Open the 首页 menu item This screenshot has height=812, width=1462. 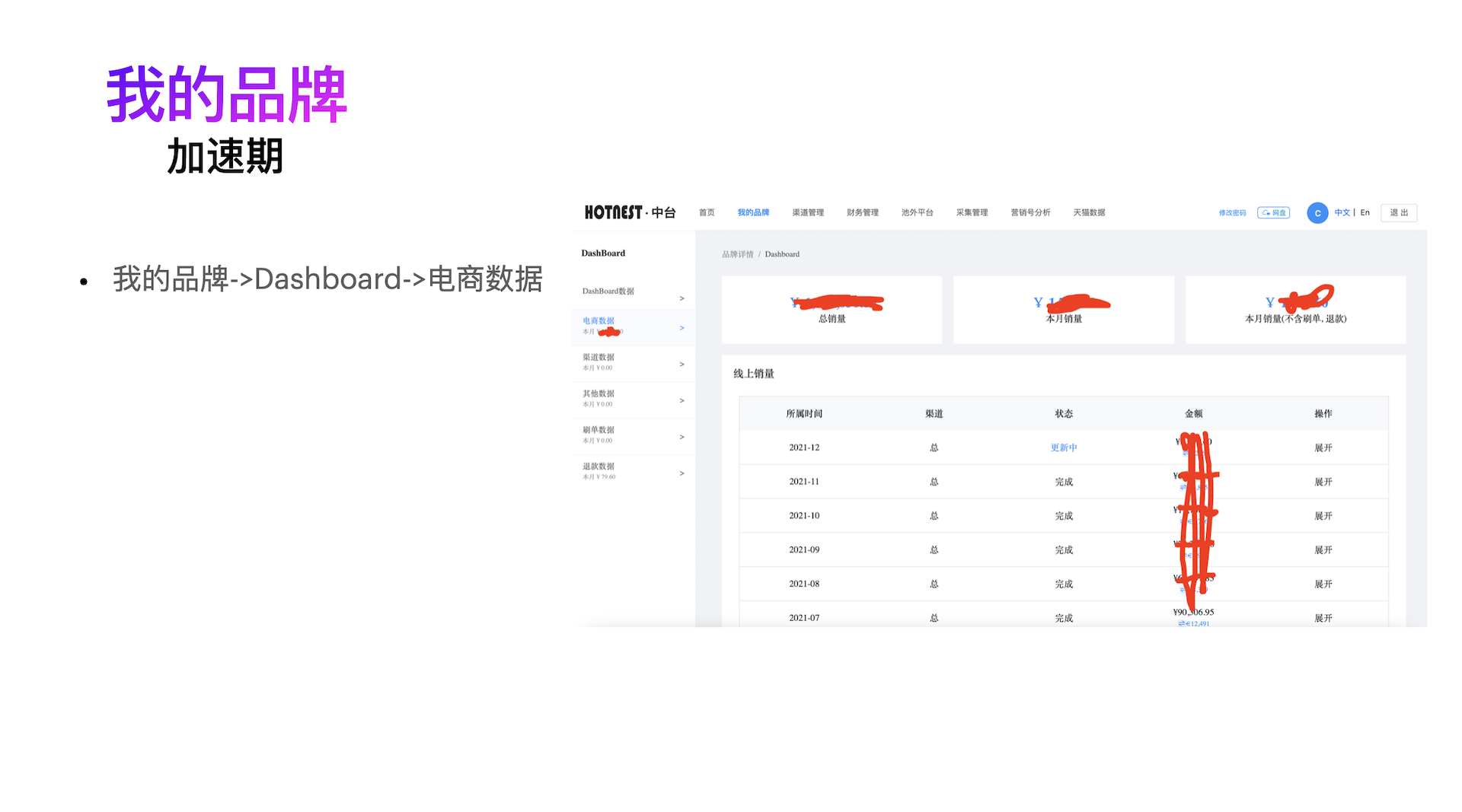(707, 213)
